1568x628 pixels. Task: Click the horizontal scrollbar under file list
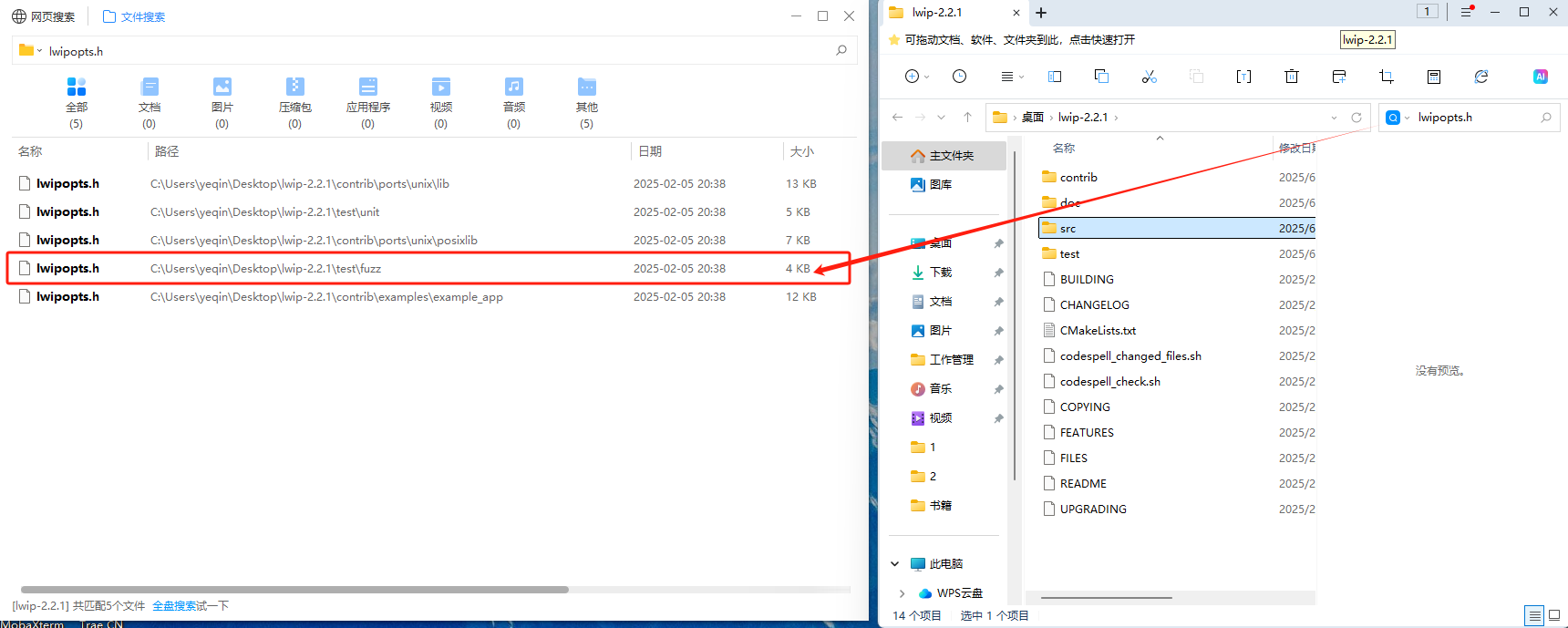(x=1106, y=598)
